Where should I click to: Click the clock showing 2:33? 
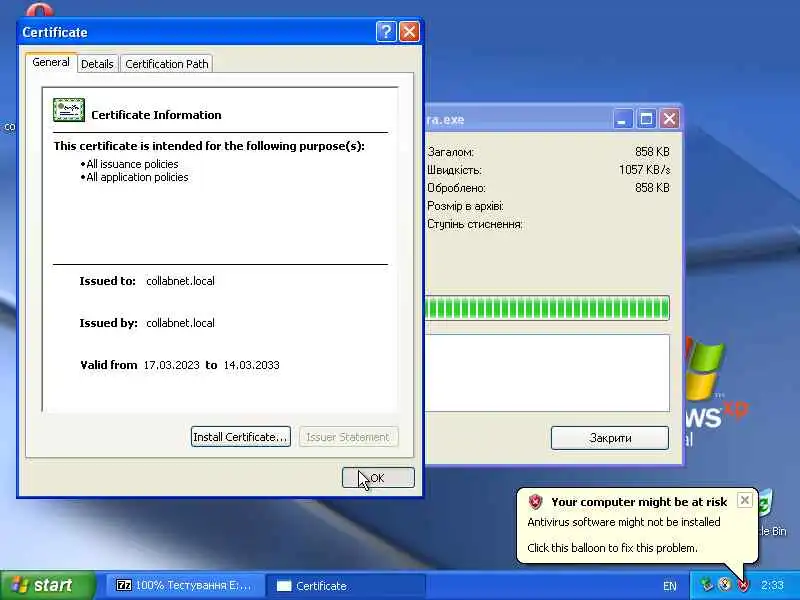(x=772, y=585)
